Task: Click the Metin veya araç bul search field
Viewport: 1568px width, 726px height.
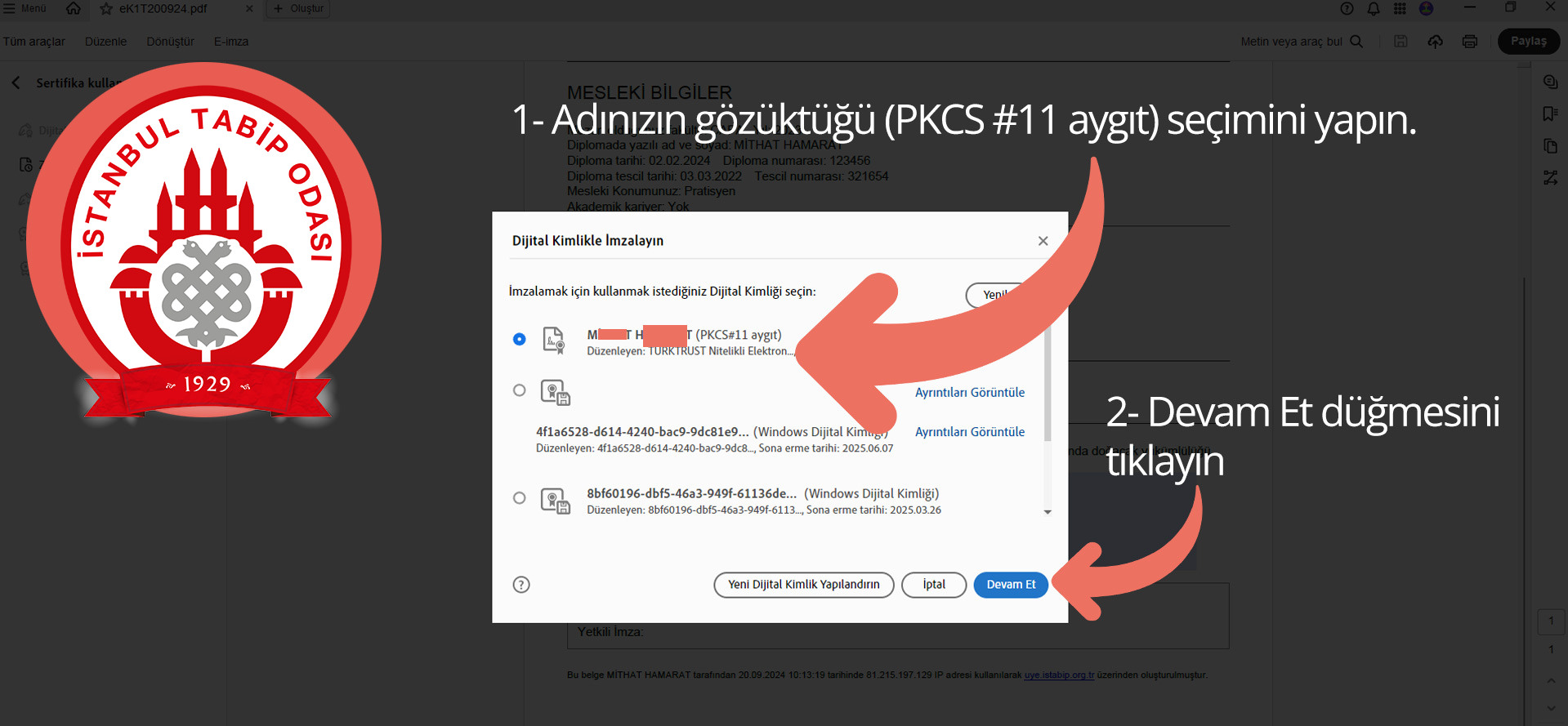Action: [1291, 42]
